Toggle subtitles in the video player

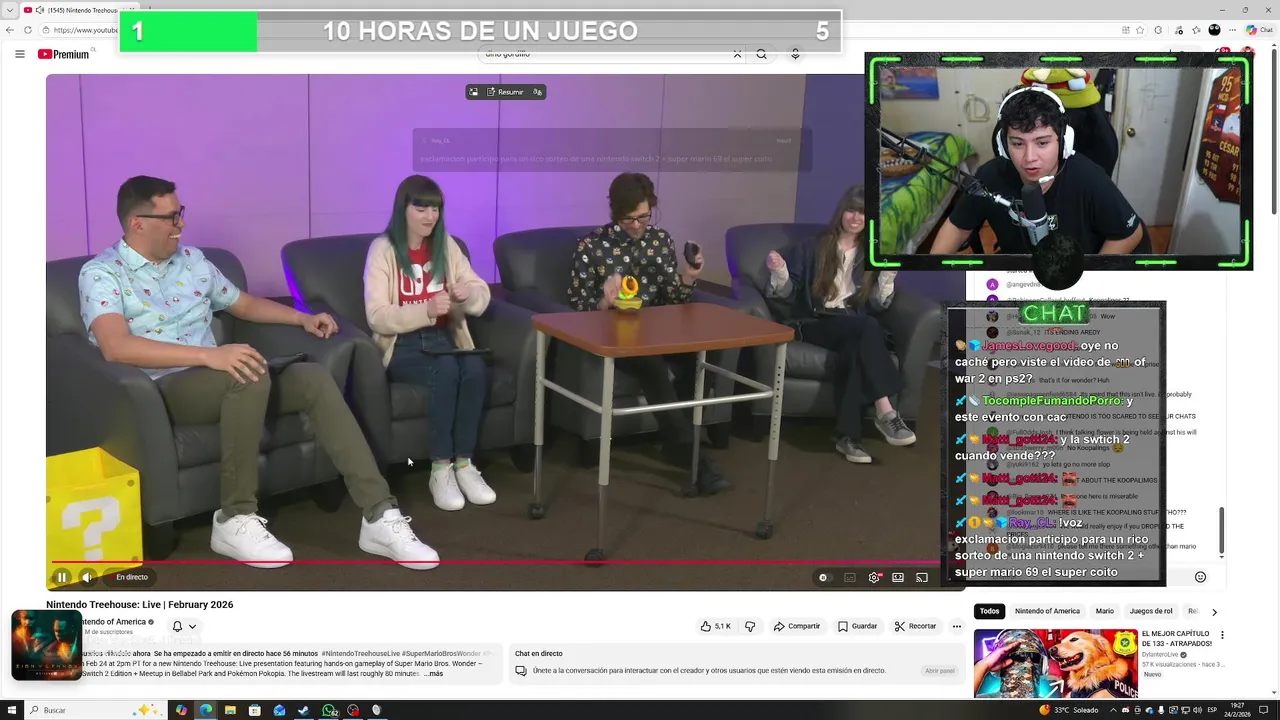point(850,577)
